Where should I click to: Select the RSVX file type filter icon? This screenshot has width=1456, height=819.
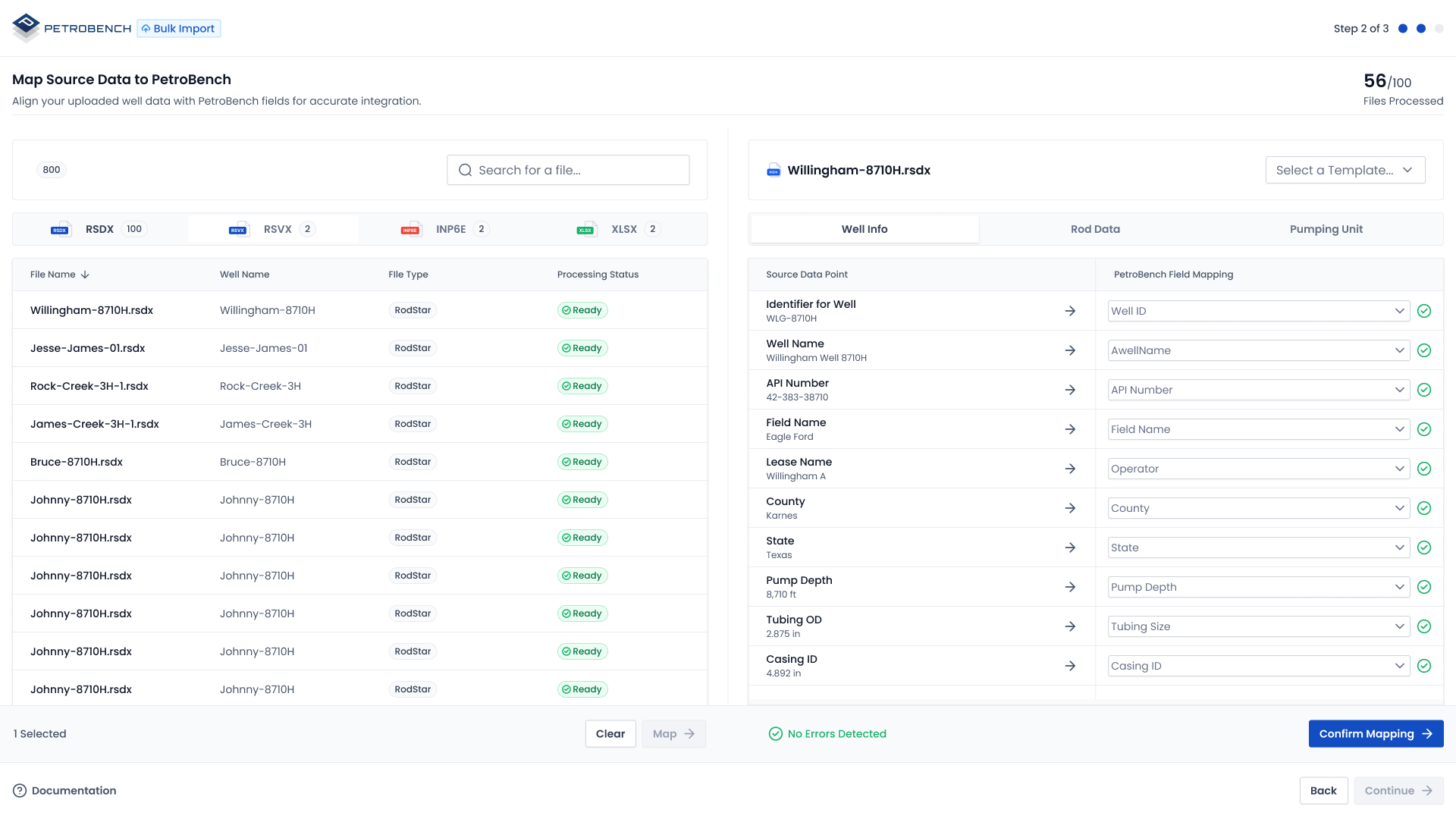(237, 228)
